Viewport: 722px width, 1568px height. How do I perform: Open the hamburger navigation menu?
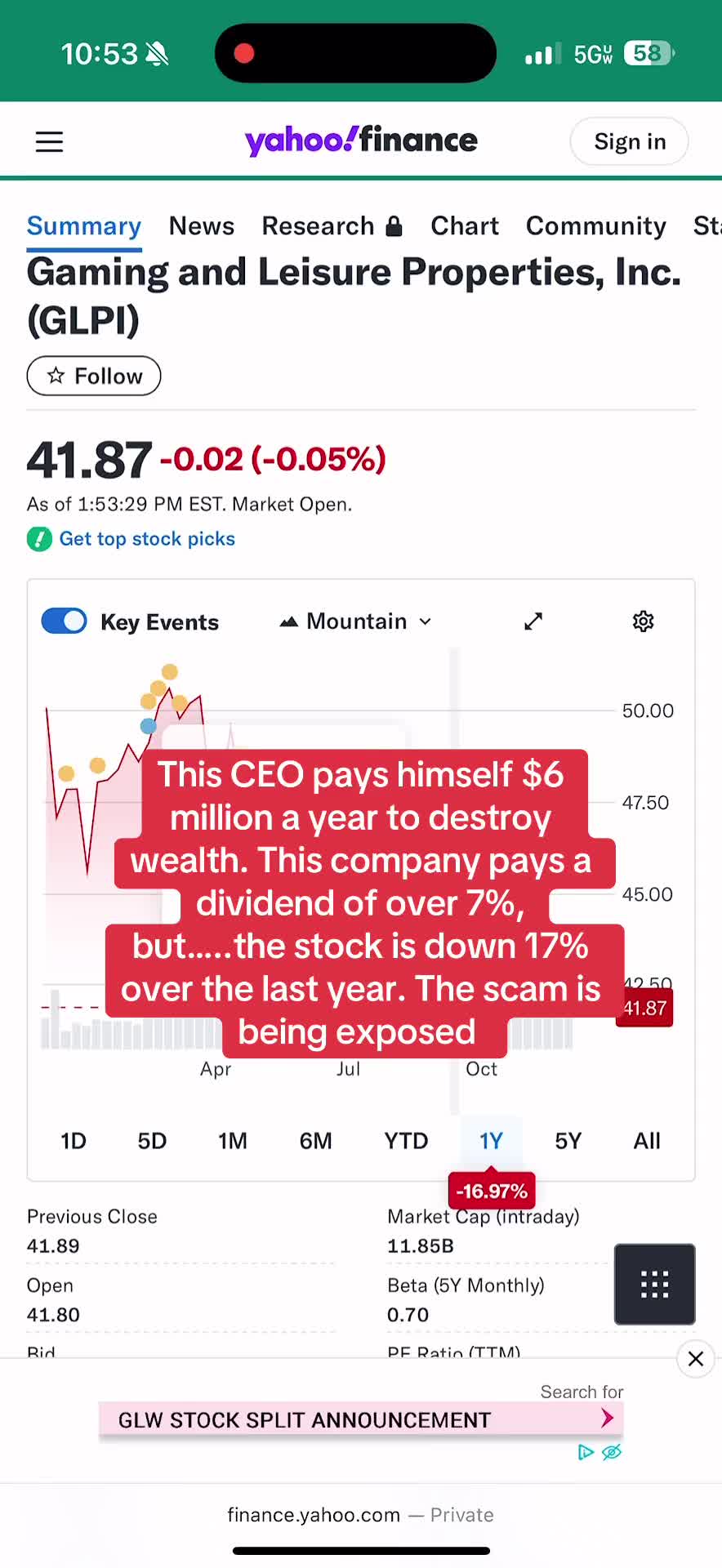tap(49, 142)
